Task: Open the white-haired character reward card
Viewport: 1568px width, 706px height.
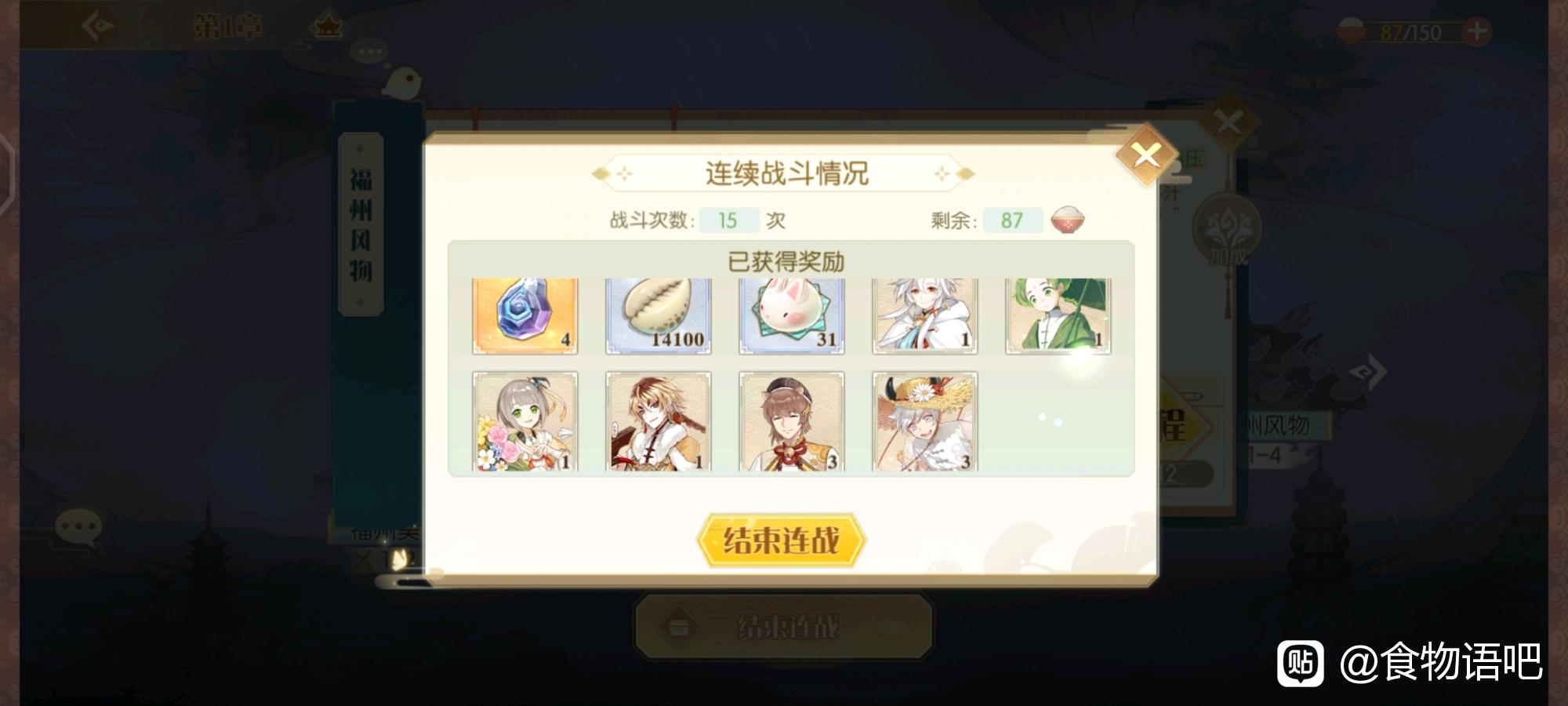Action: (925, 316)
